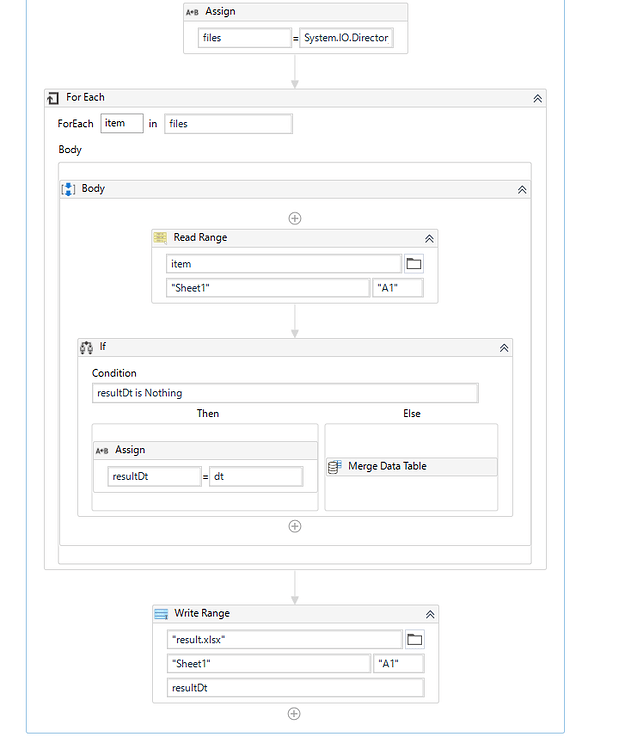The width and height of the screenshot is (631, 748).
Task: Add activity above Read Range
Action: (295, 218)
